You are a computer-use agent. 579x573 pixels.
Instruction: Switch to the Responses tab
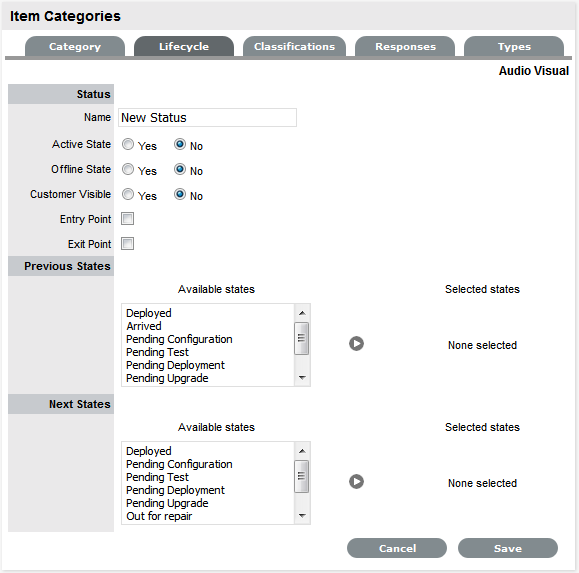coord(405,47)
